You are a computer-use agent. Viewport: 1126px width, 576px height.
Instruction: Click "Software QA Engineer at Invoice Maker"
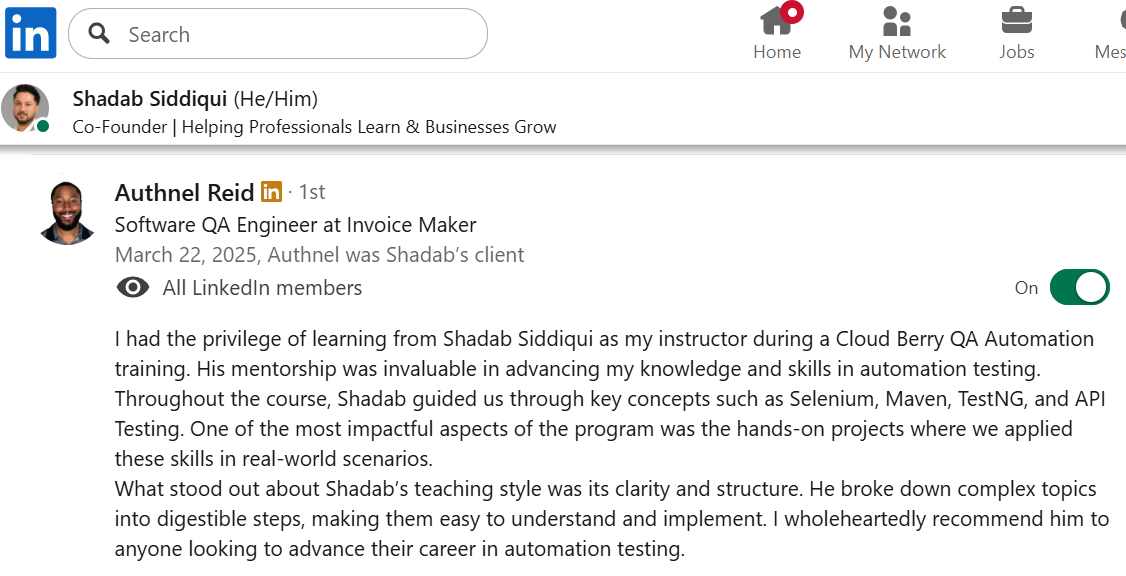(x=295, y=225)
